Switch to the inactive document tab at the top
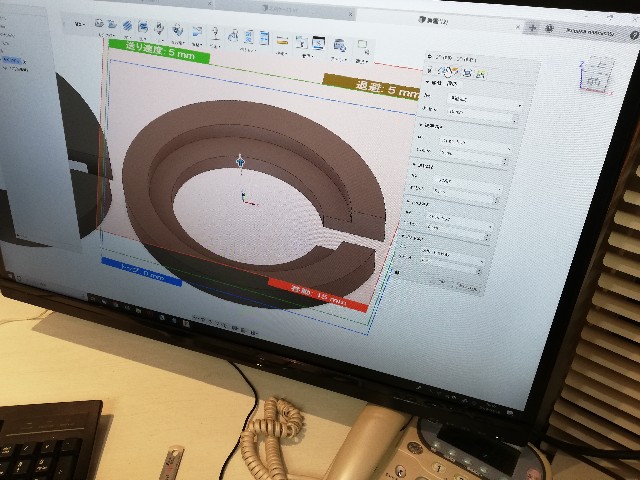The height and width of the screenshot is (480, 640). coord(284,9)
